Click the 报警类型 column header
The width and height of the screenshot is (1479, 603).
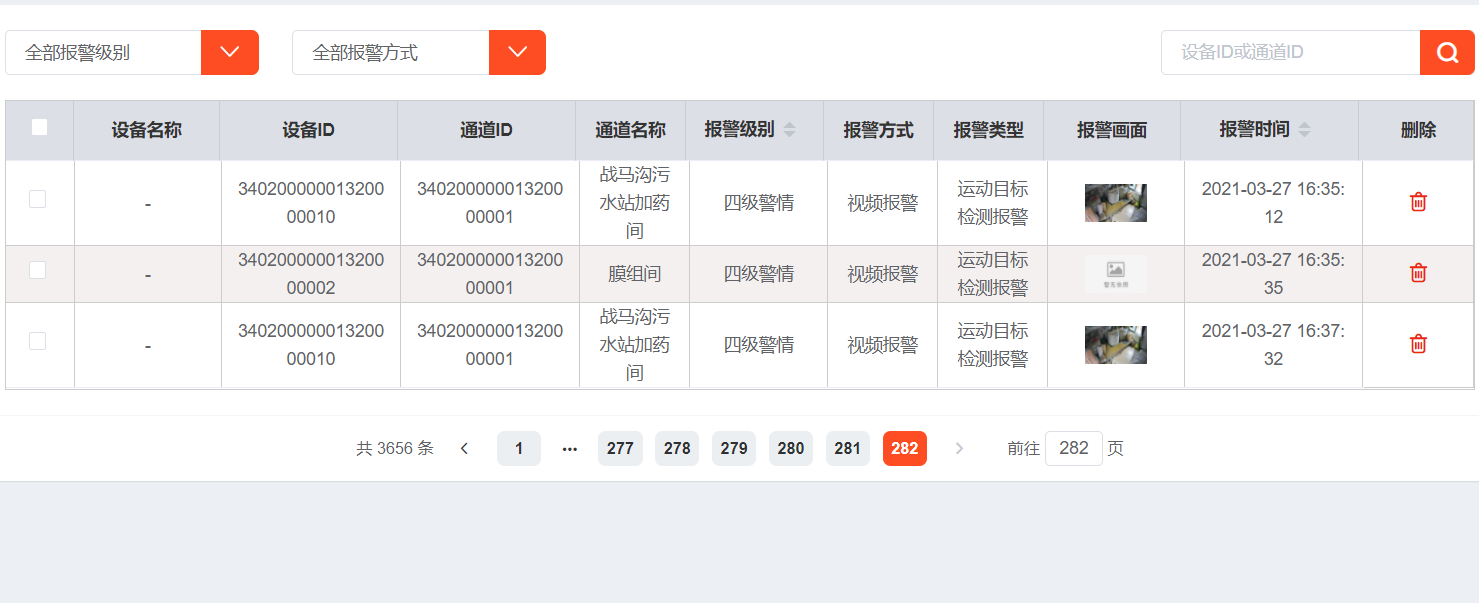pyautogui.click(x=989, y=130)
